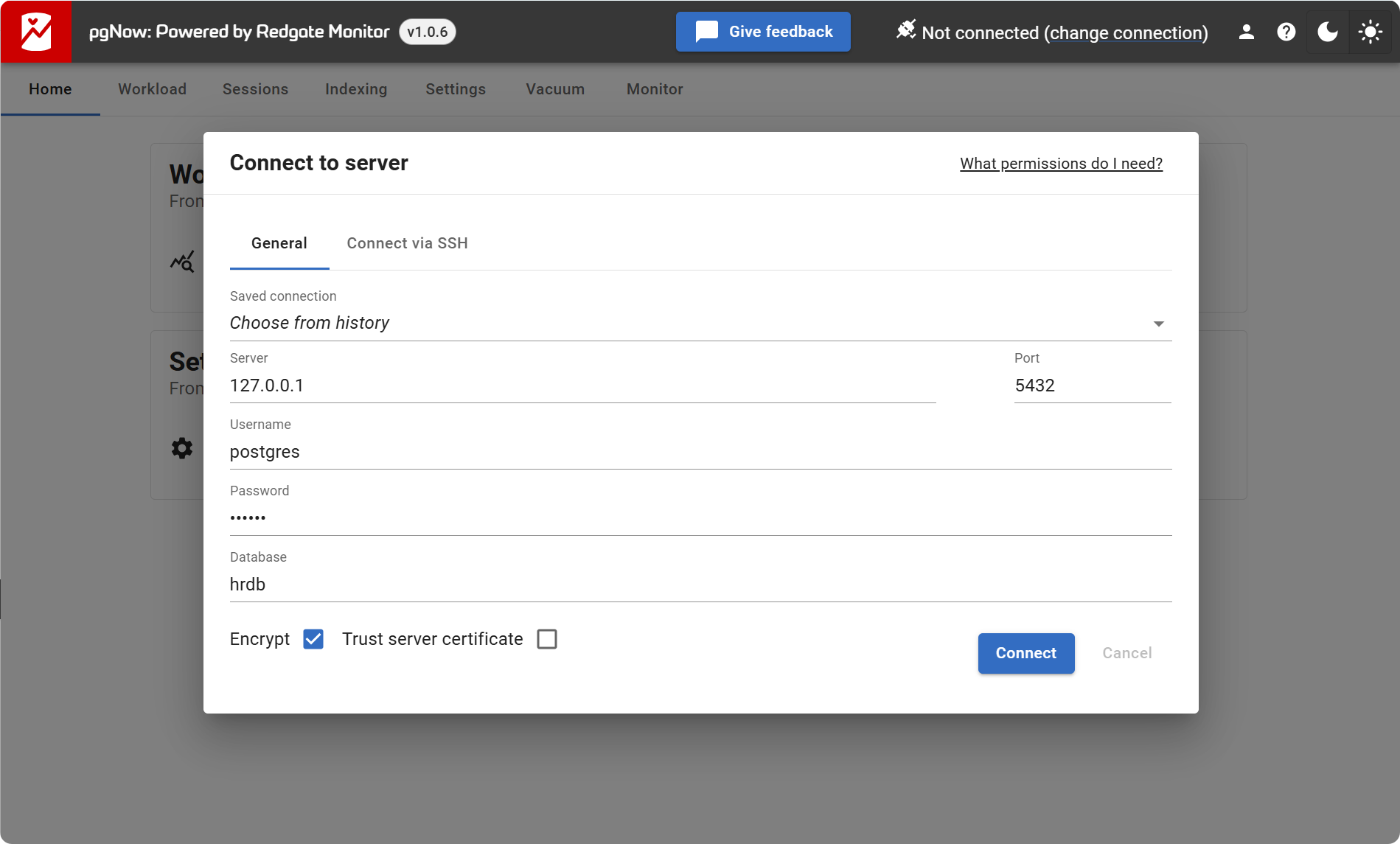1400x844 pixels.
Task: Open the Indexing tab
Action: point(356,89)
